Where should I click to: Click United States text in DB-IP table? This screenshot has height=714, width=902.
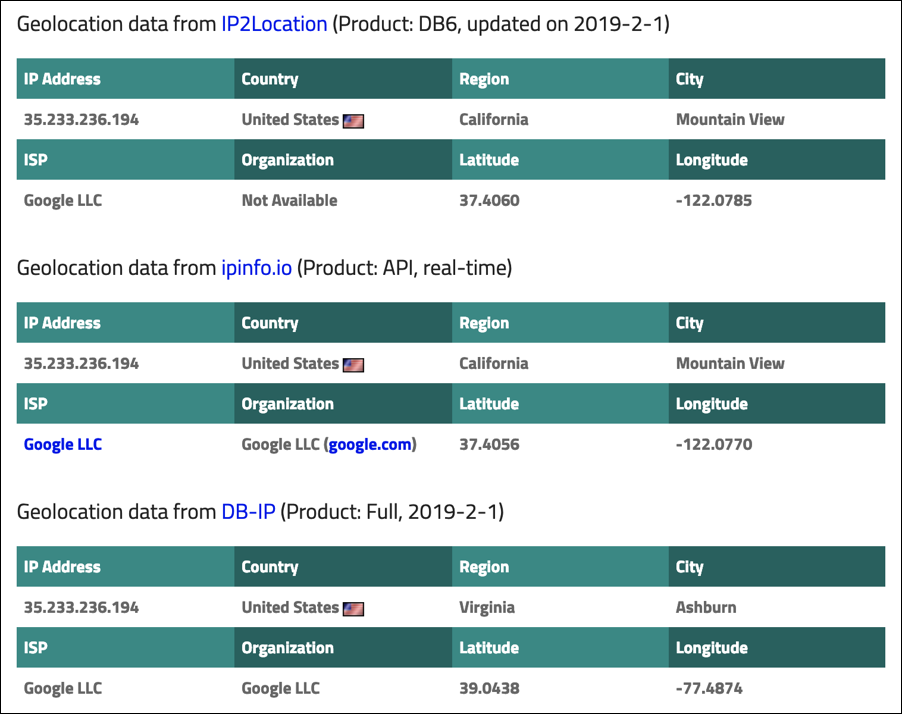[x=290, y=608]
